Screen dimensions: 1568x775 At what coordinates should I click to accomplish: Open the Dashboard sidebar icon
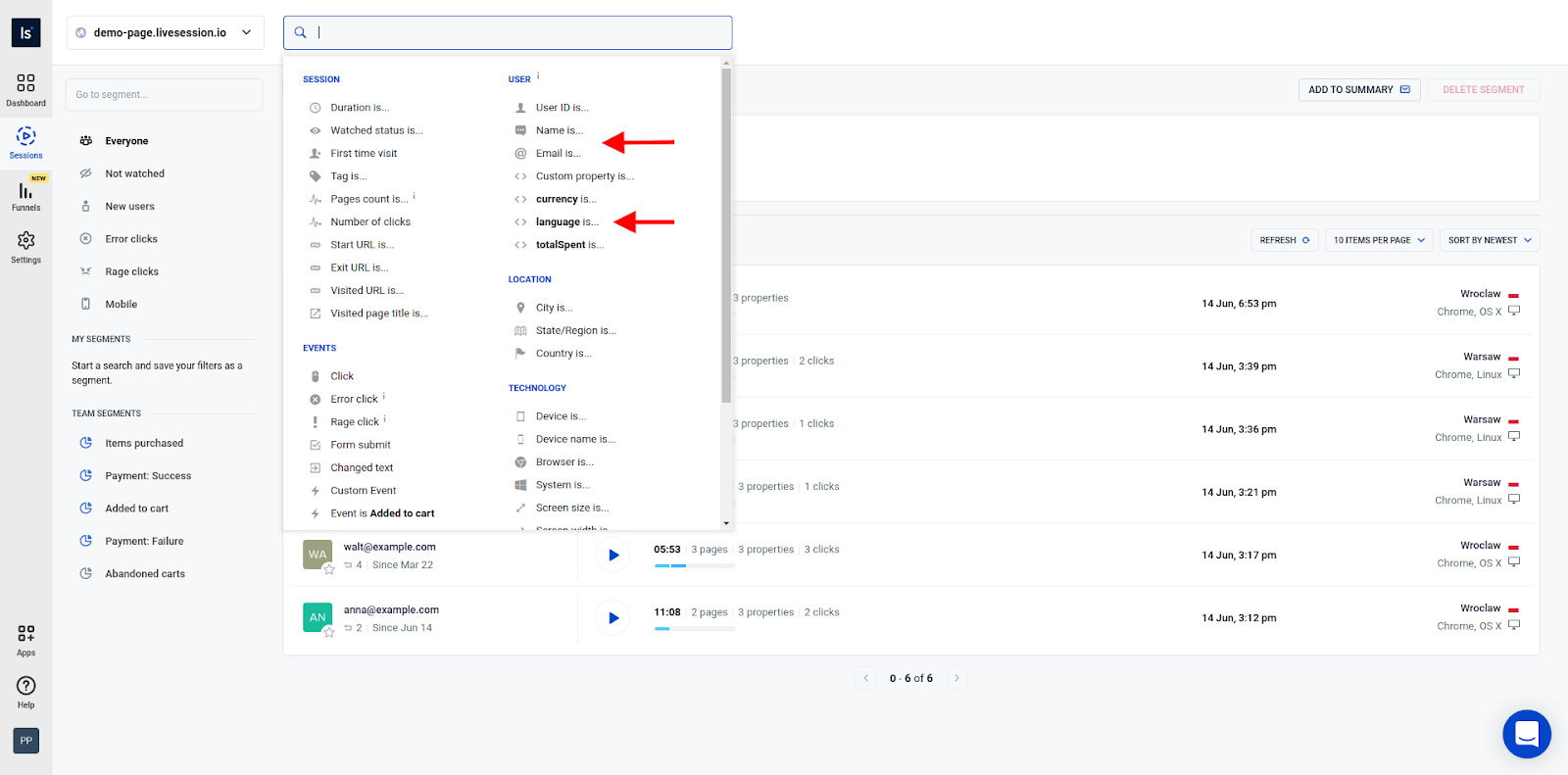25,89
